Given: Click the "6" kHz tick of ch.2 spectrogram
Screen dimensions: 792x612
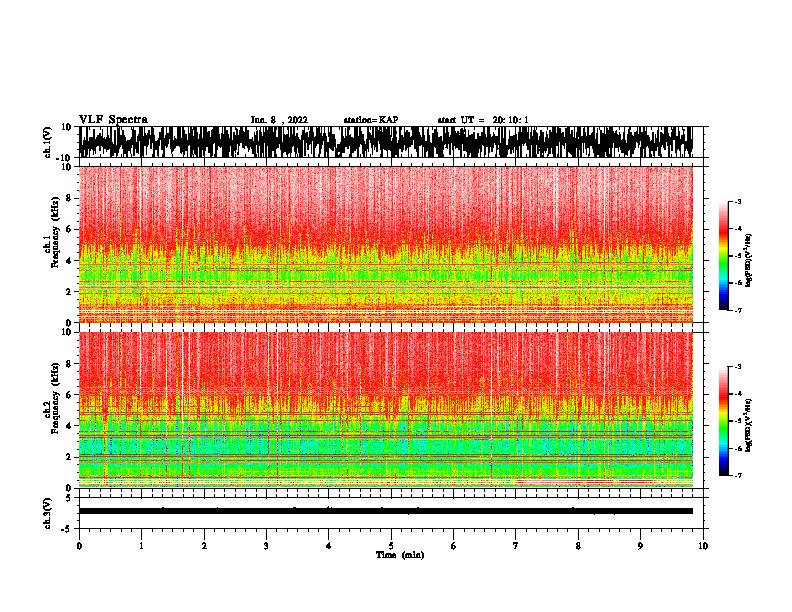Looking at the screenshot, I should point(70,395).
